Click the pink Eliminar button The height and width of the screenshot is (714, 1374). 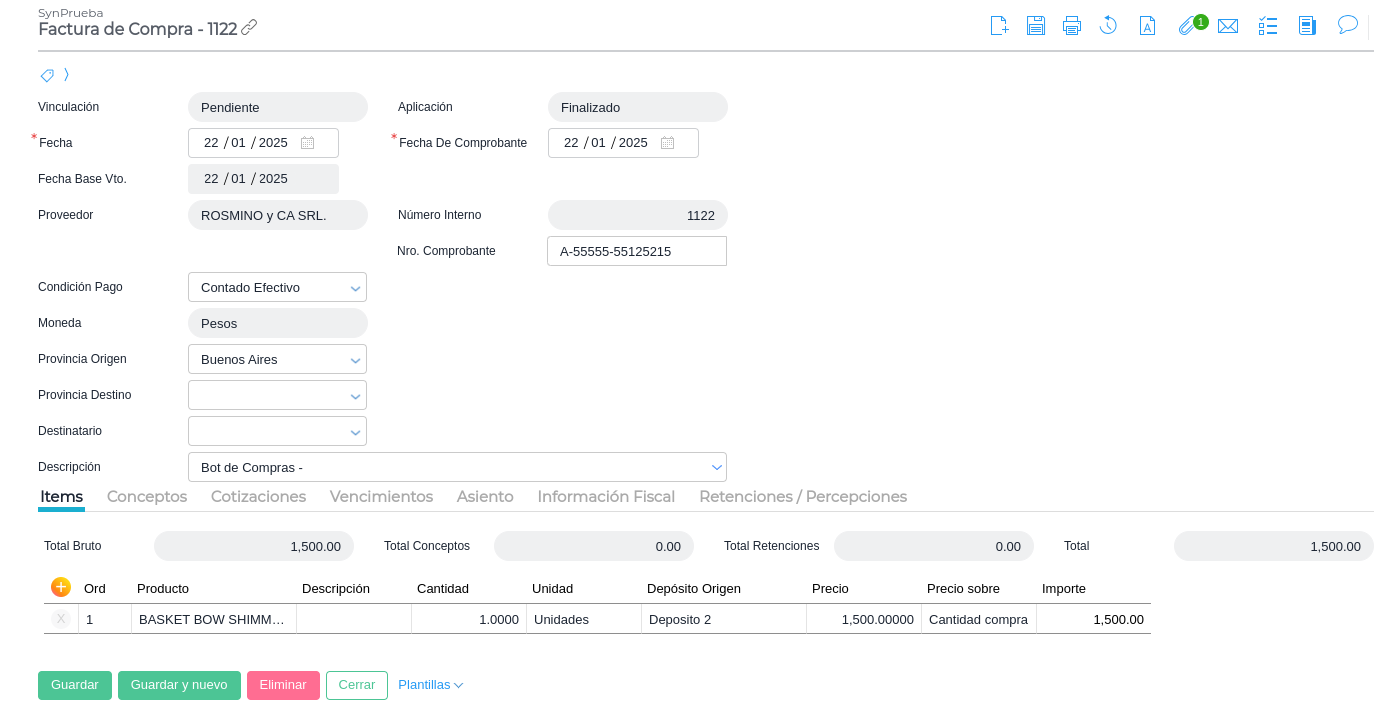point(283,685)
